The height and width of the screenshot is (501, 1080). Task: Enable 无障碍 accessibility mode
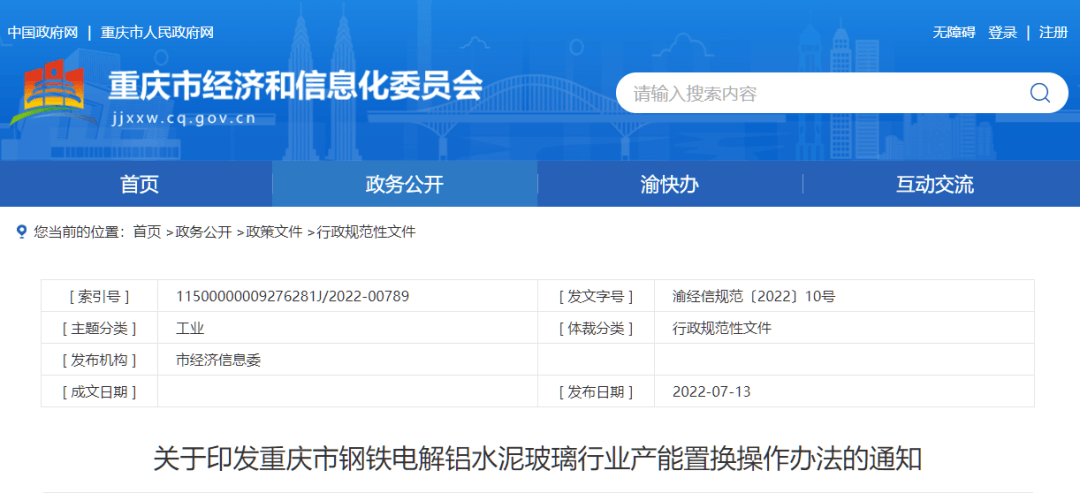click(953, 32)
